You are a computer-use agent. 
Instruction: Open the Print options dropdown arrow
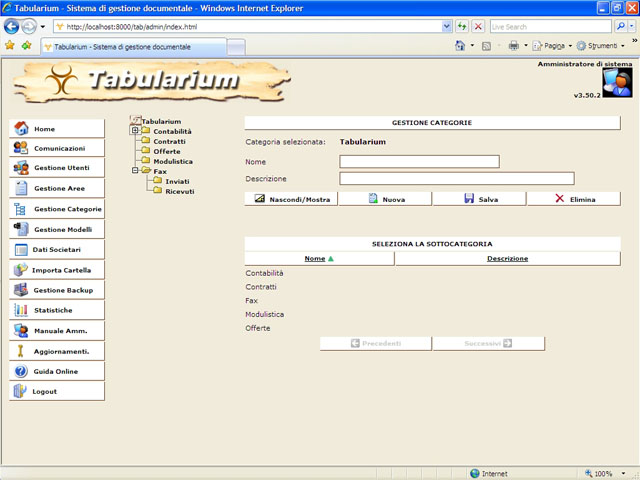pos(526,46)
